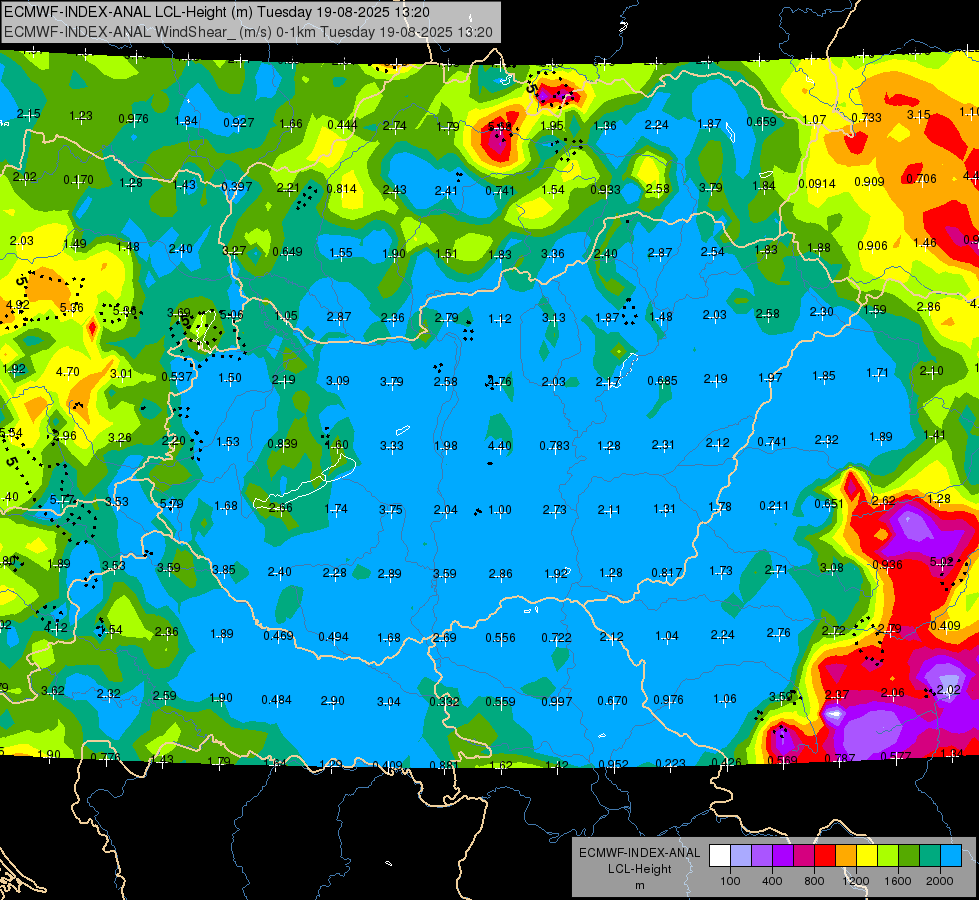Select the orange legend swatch above 1200
The height and width of the screenshot is (900, 979).
point(846,856)
